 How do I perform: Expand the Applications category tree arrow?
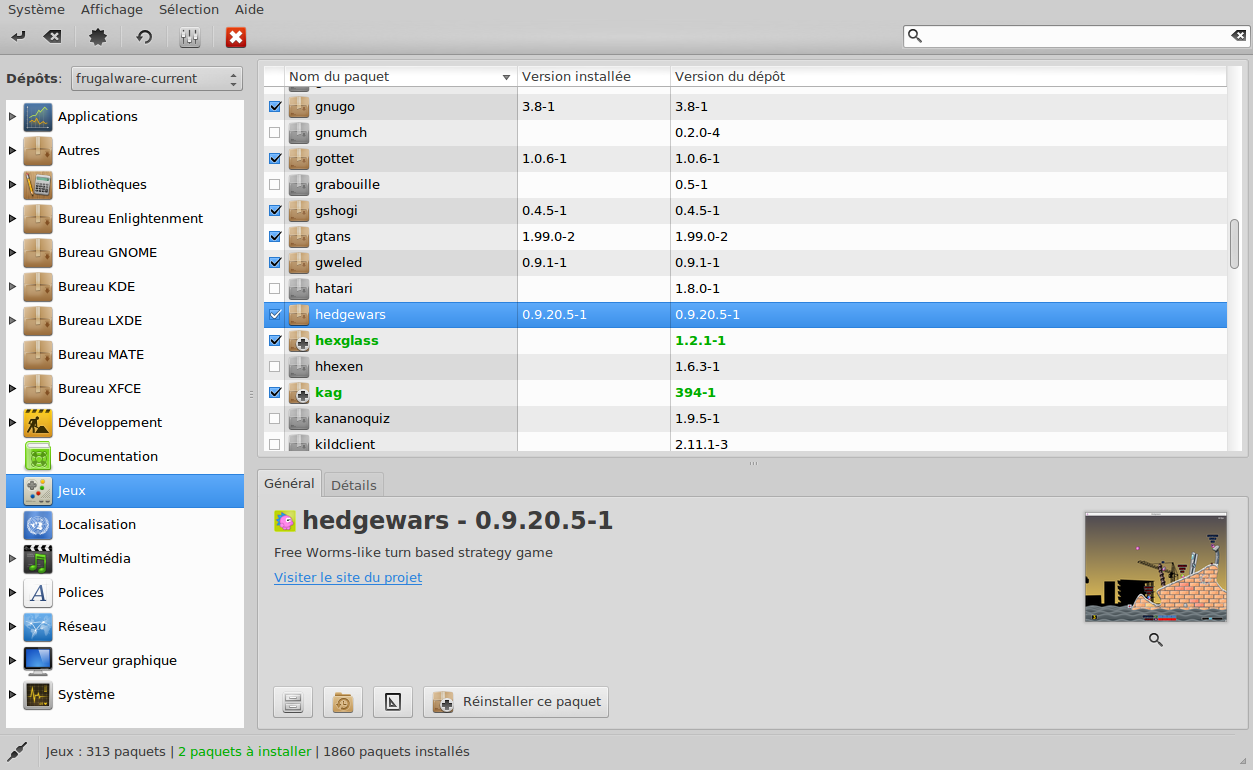pyautogui.click(x=13, y=117)
